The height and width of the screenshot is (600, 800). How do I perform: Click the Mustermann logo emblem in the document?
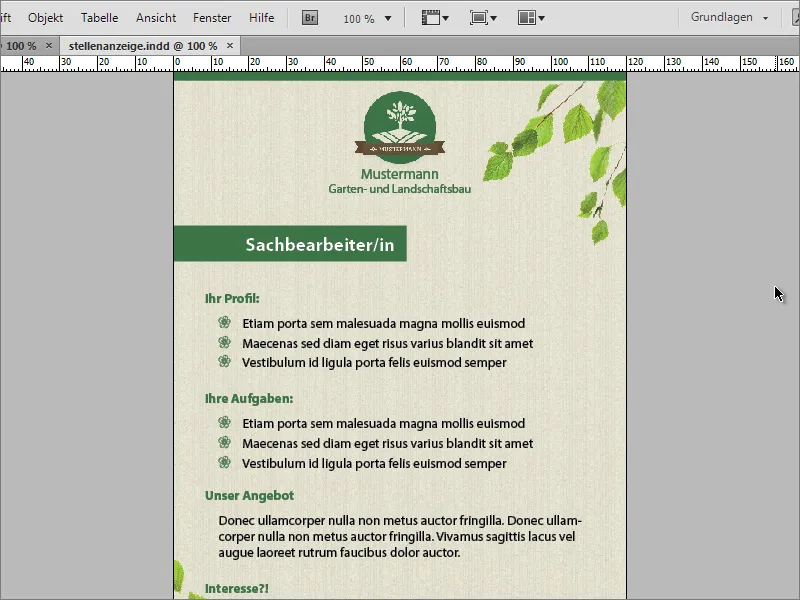coord(400,126)
